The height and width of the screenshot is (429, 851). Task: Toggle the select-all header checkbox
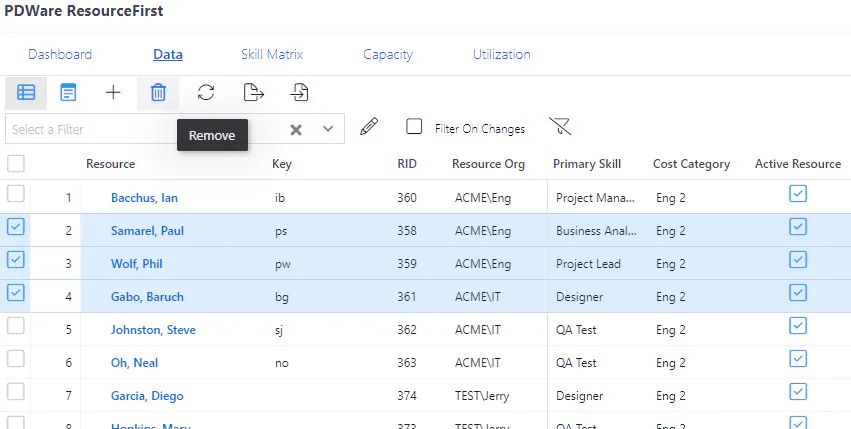pyautogui.click(x=16, y=163)
